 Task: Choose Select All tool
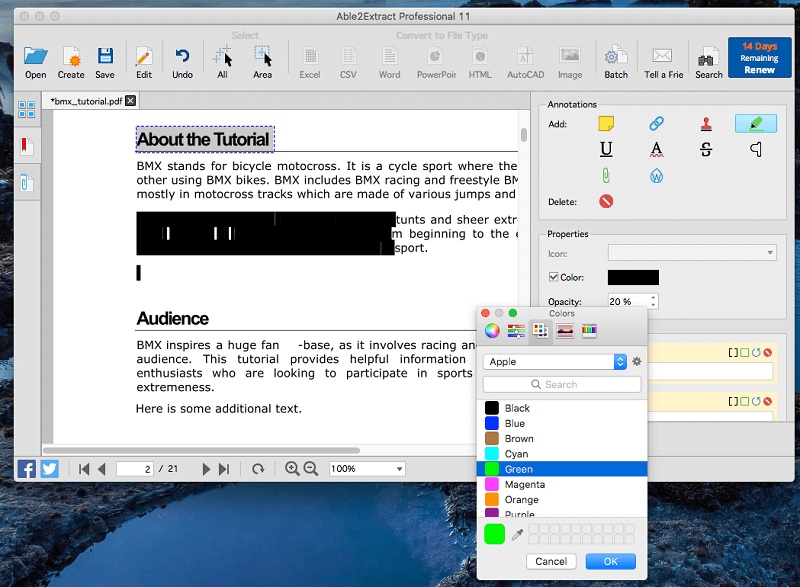coord(222,62)
